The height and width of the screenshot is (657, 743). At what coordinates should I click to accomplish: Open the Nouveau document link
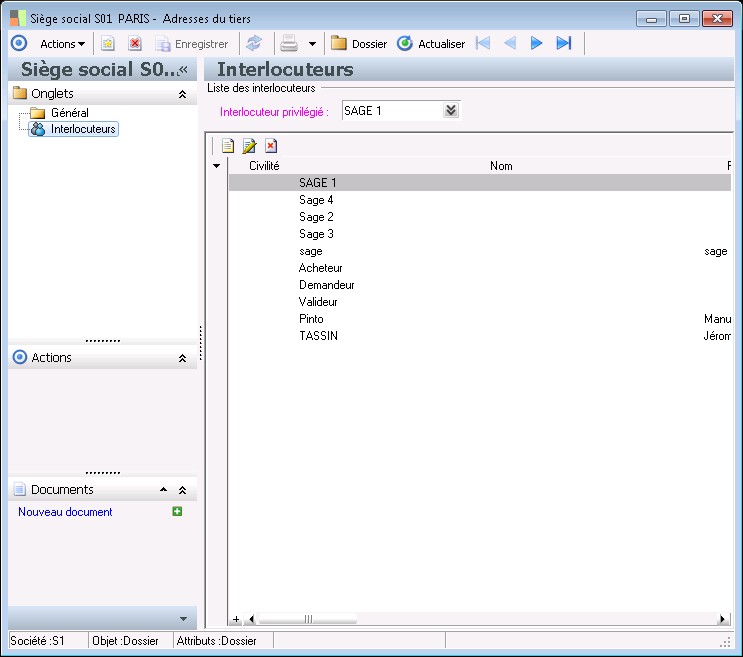[x=65, y=512]
